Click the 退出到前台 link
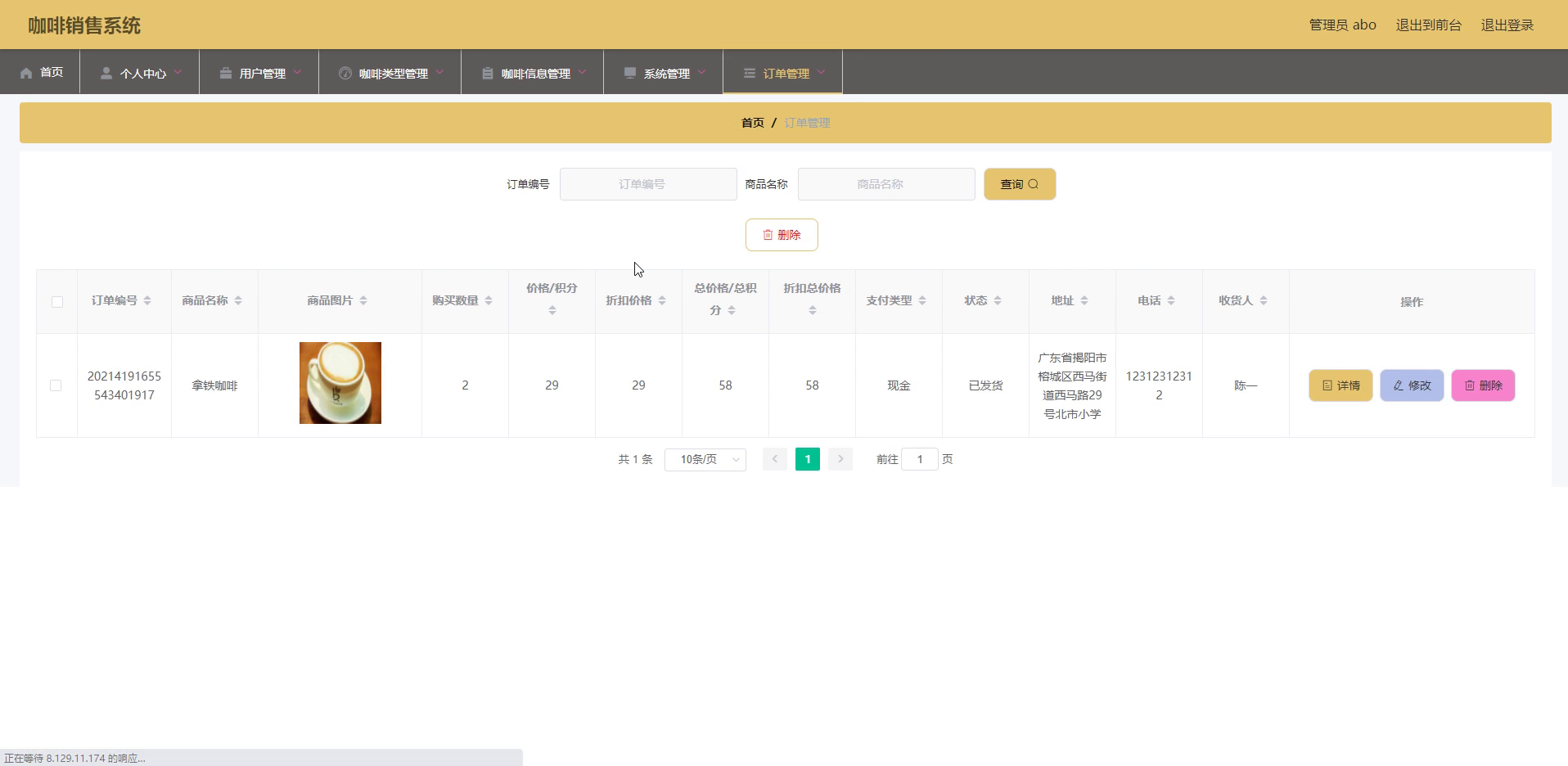The height and width of the screenshot is (766, 1568). pos(1428,25)
